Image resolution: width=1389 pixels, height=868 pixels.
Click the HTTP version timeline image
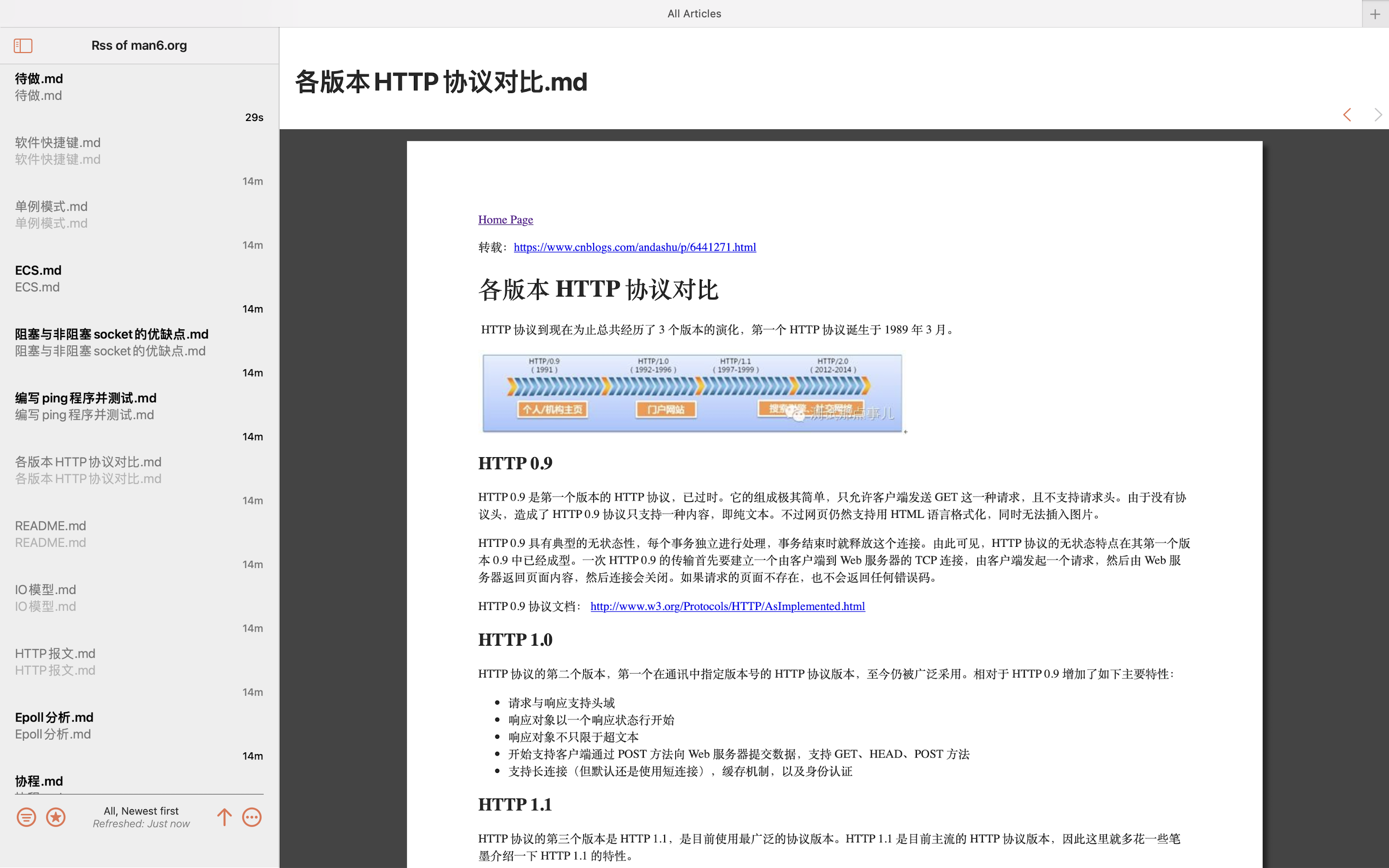pyautogui.click(x=692, y=393)
